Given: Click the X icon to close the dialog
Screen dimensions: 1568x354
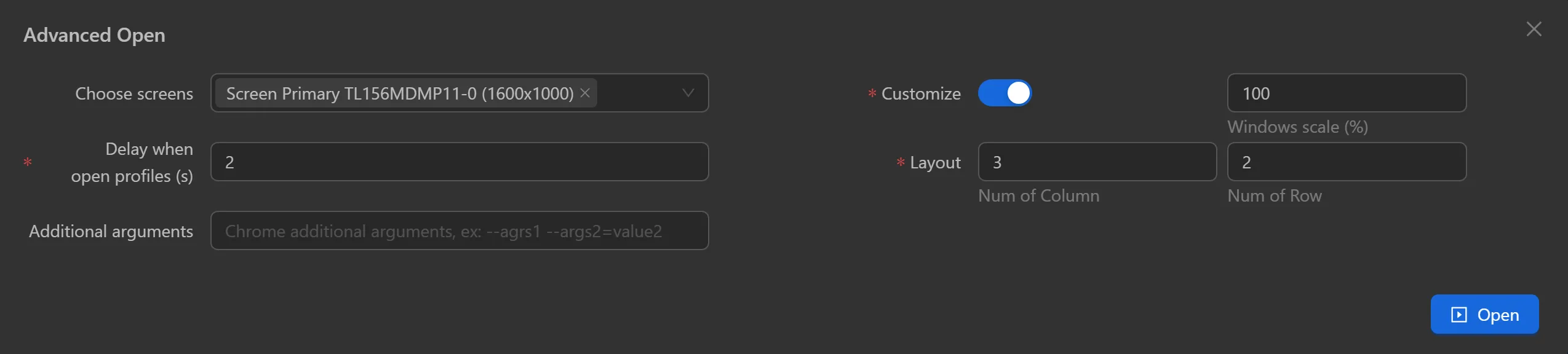Looking at the screenshot, I should click(1534, 28).
